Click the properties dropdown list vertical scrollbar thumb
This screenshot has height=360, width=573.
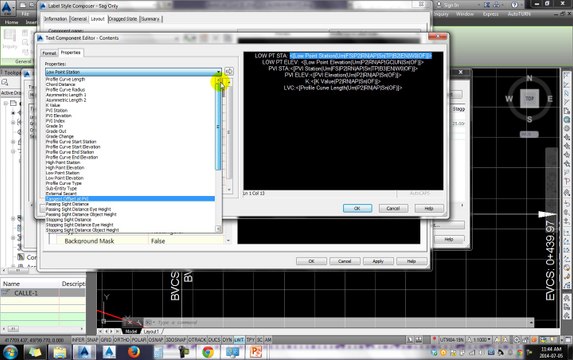[219, 126]
